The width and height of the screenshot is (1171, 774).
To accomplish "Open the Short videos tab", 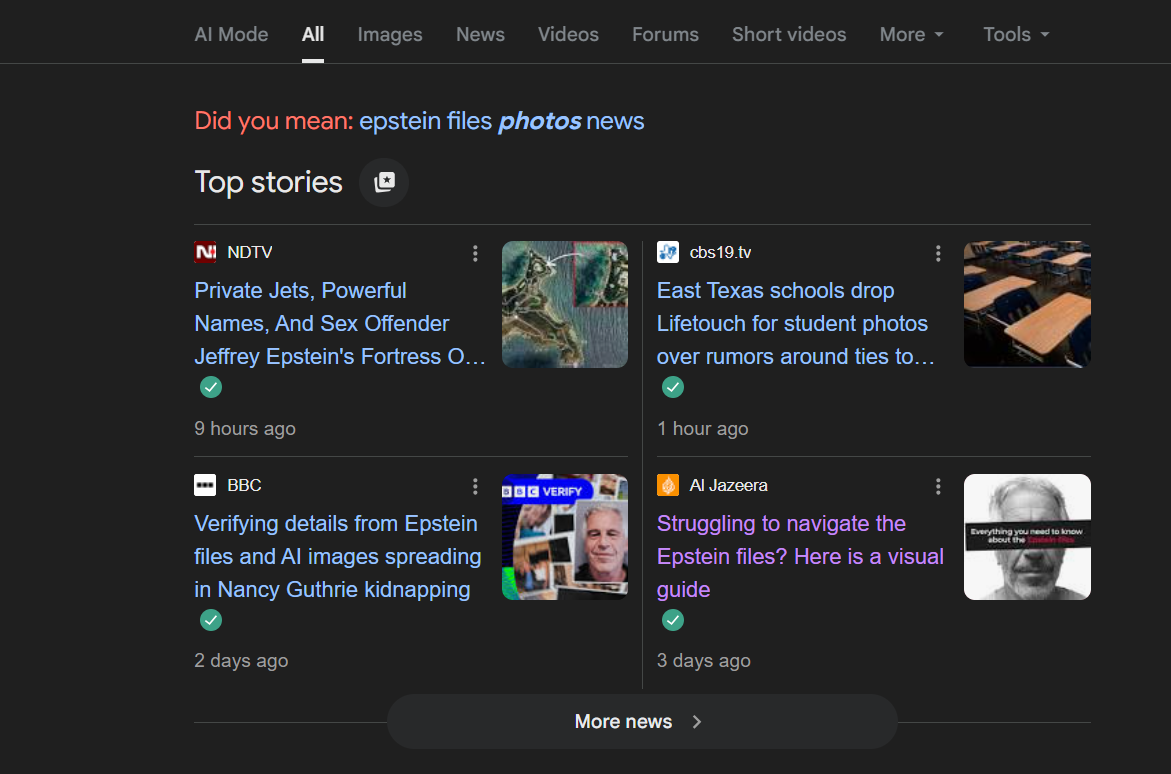I will pyautogui.click(x=789, y=34).
